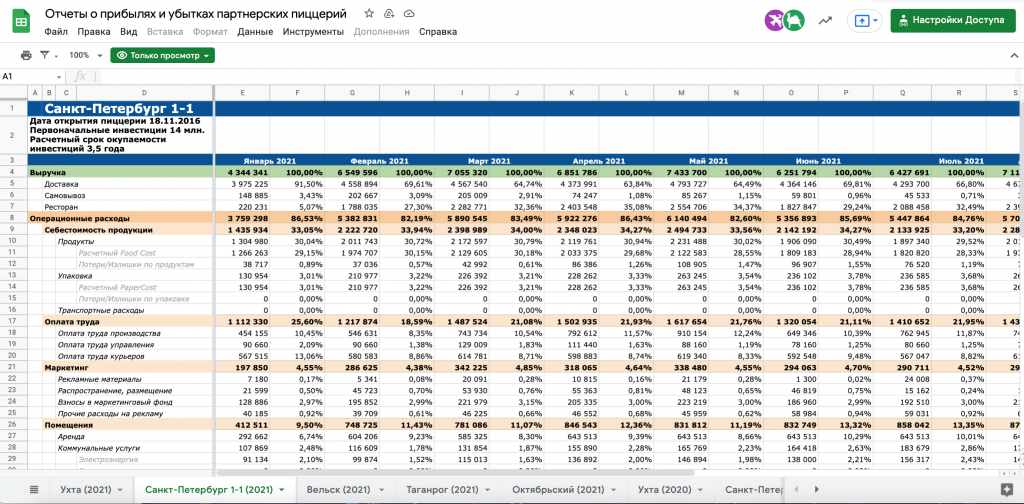This screenshot has height=504, width=1024.
Task: Open the zoom level 100% dropdown
Action: [x=83, y=56]
